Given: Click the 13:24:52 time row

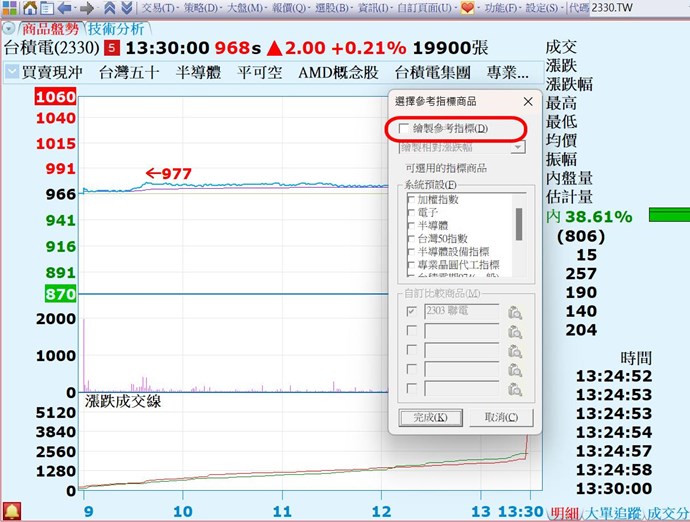Looking at the screenshot, I should coord(614,376).
